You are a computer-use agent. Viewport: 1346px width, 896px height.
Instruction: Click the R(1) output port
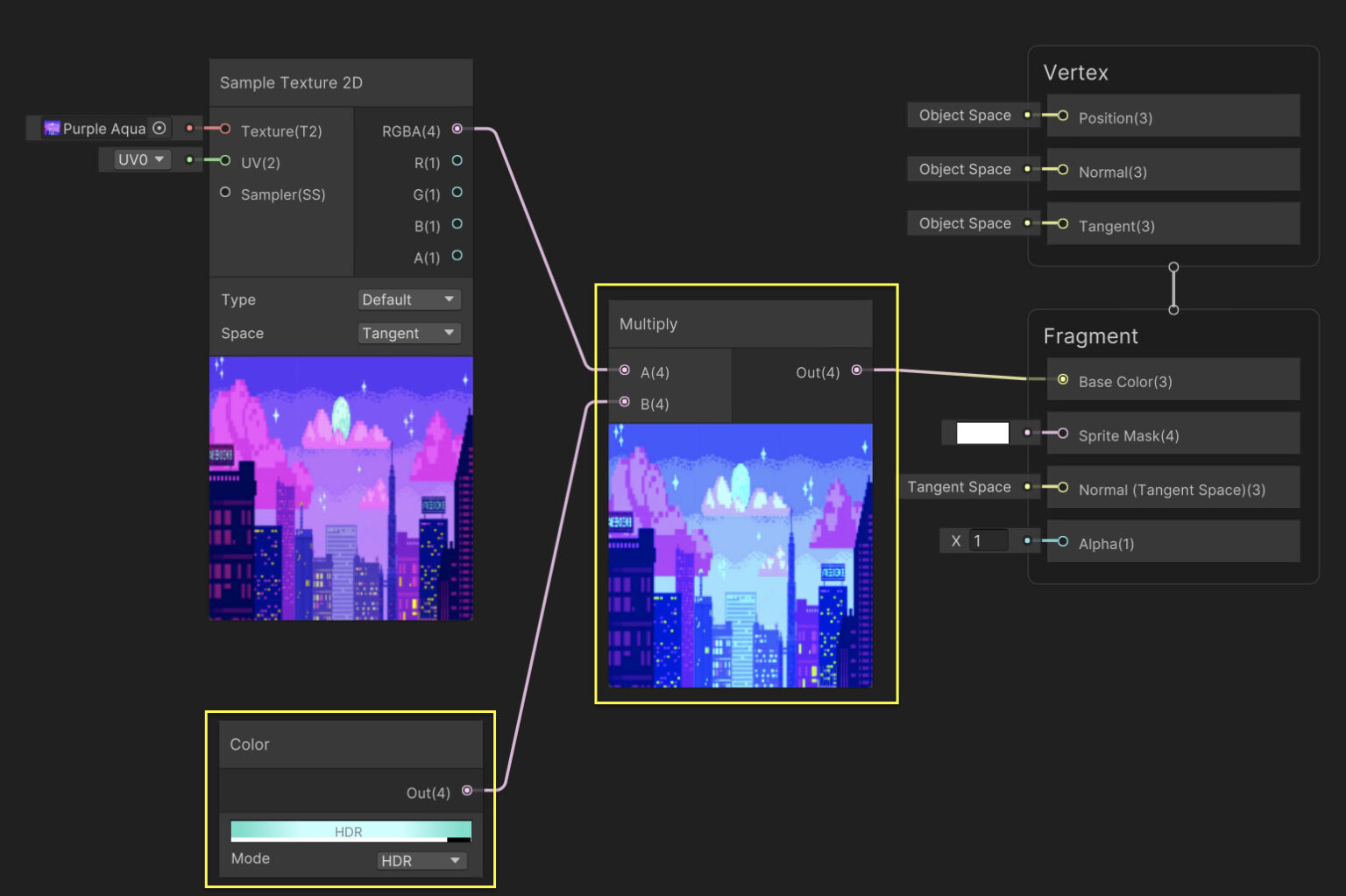[457, 161]
